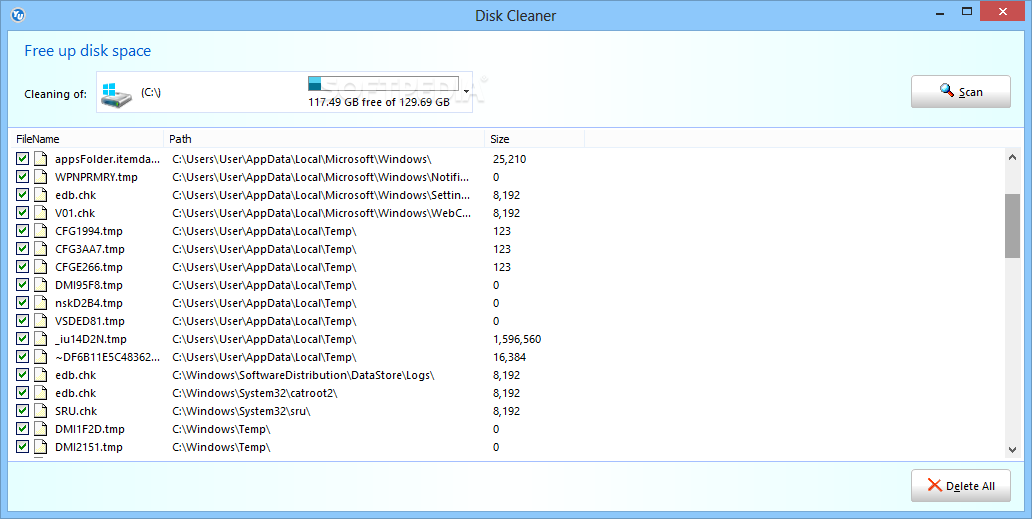Click path C:\Windows\SoftwareDistribution\DataStore\Logs\
Image resolution: width=1032 pixels, height=519 pixels.
pyautogui.click(x=303, y=375)
